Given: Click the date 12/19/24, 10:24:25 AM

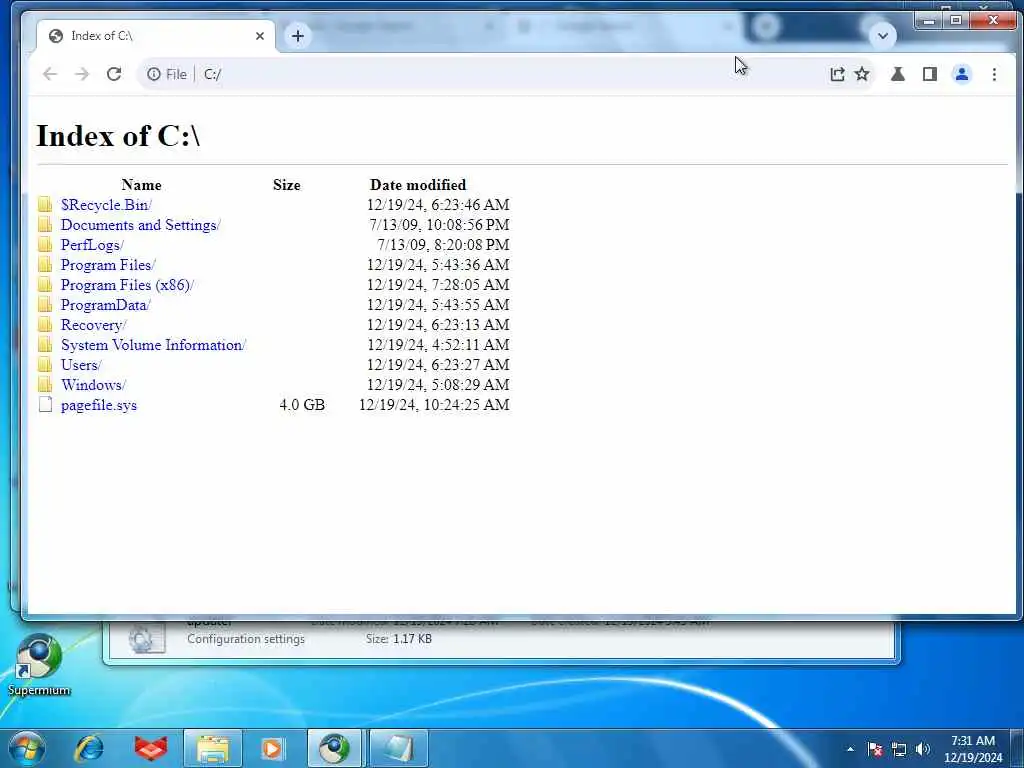Looking at the screenshot, I should pyautogui.click(x=434, y=405).
